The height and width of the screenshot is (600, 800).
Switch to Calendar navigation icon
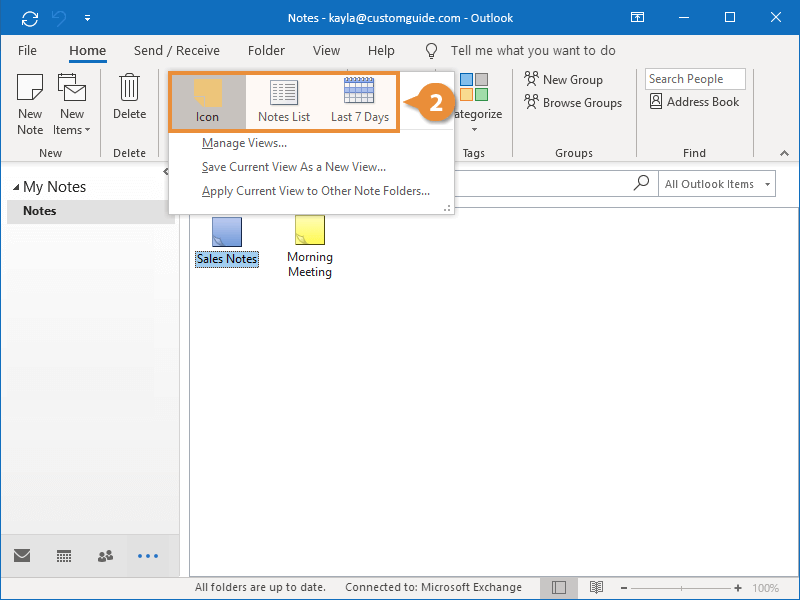coord(64,556)
